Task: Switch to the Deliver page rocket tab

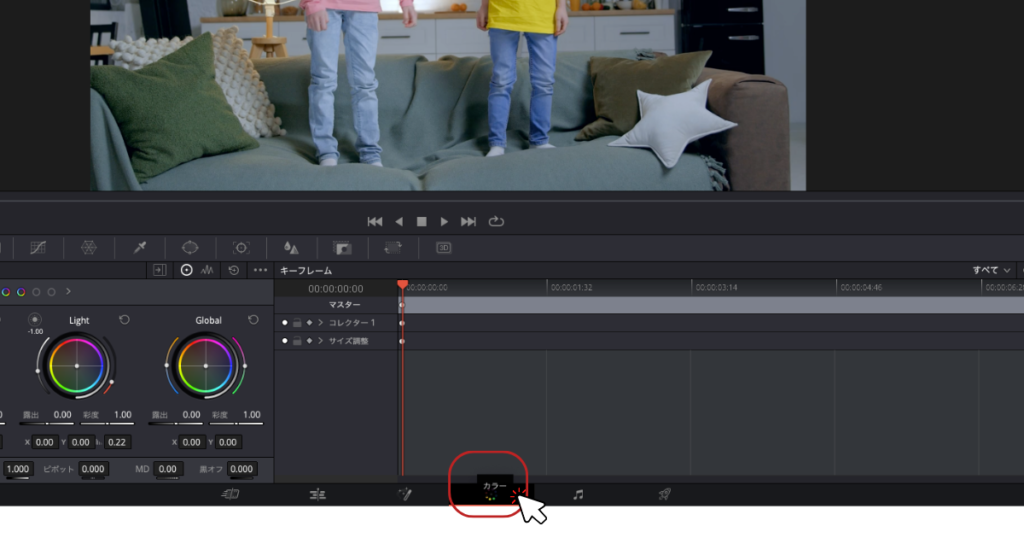Action: pyautogui.click(x=664, y=494)
